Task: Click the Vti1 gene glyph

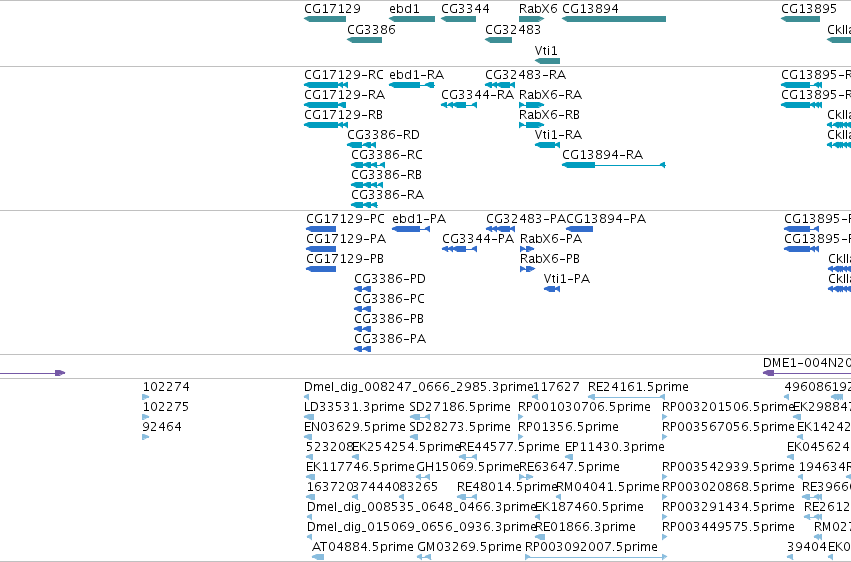Action: pos(547,61)
